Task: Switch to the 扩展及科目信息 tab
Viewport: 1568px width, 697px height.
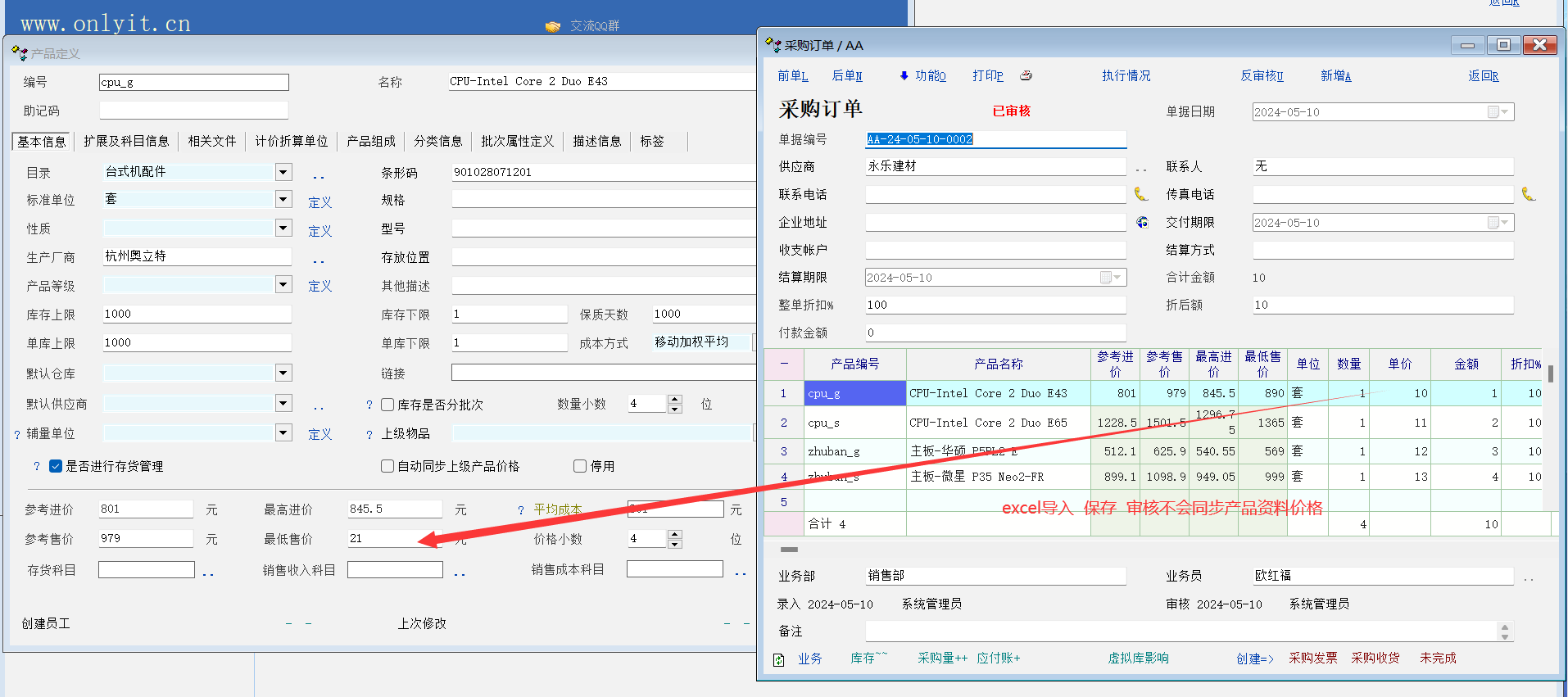Action: point(126,141)
